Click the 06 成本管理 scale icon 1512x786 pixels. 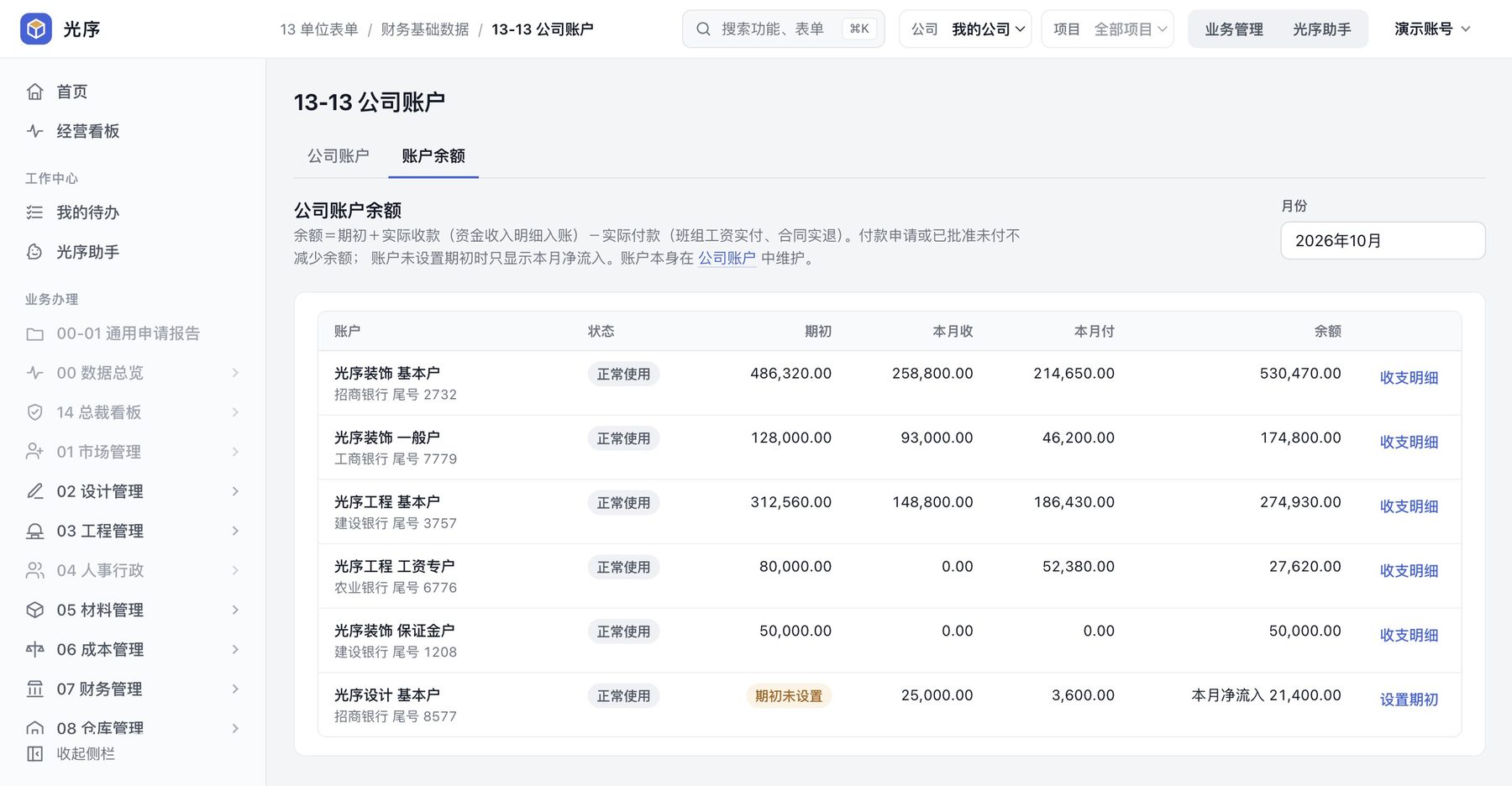coord(34,649)
